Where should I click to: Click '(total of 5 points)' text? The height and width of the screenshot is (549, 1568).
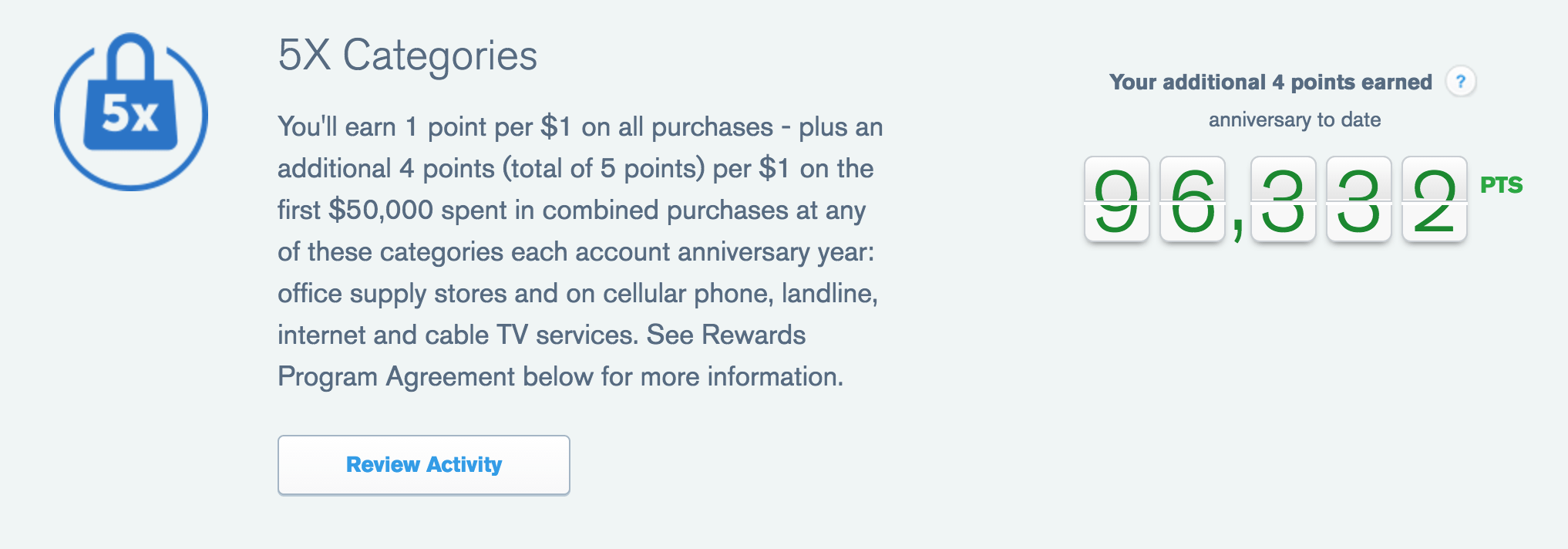click(604, 169)
